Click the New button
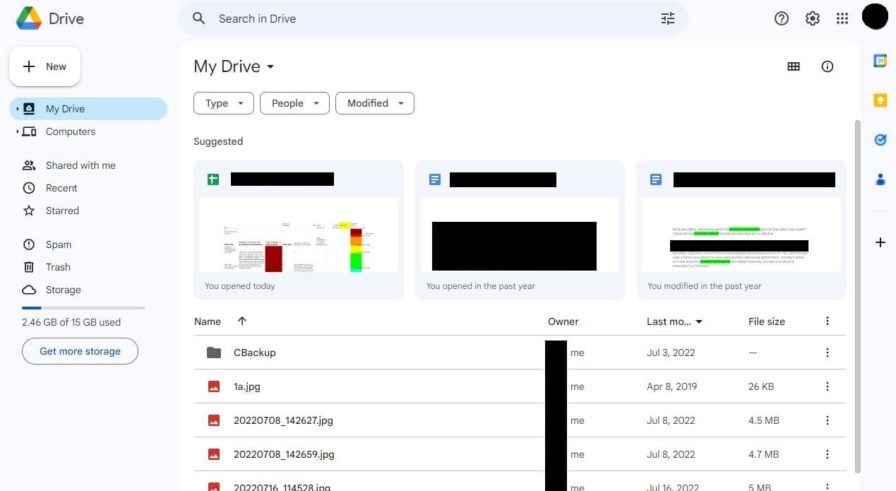Image resolution: width=896 pixels, height=491 pixels. click(45, 66)
